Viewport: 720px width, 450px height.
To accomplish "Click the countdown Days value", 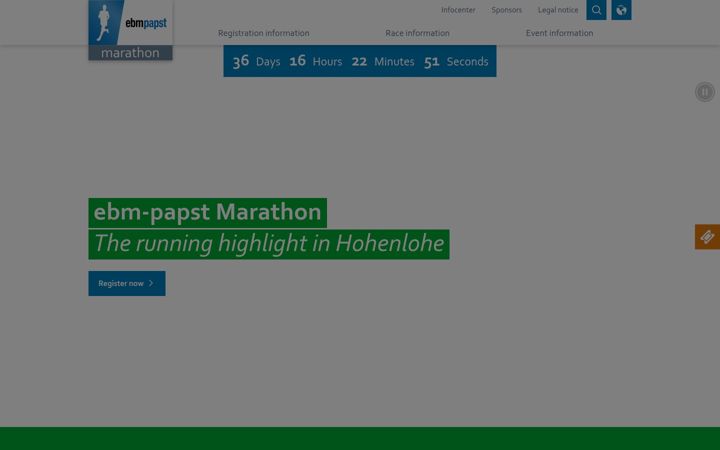I will pyautogui.click(x=241, y=61).
